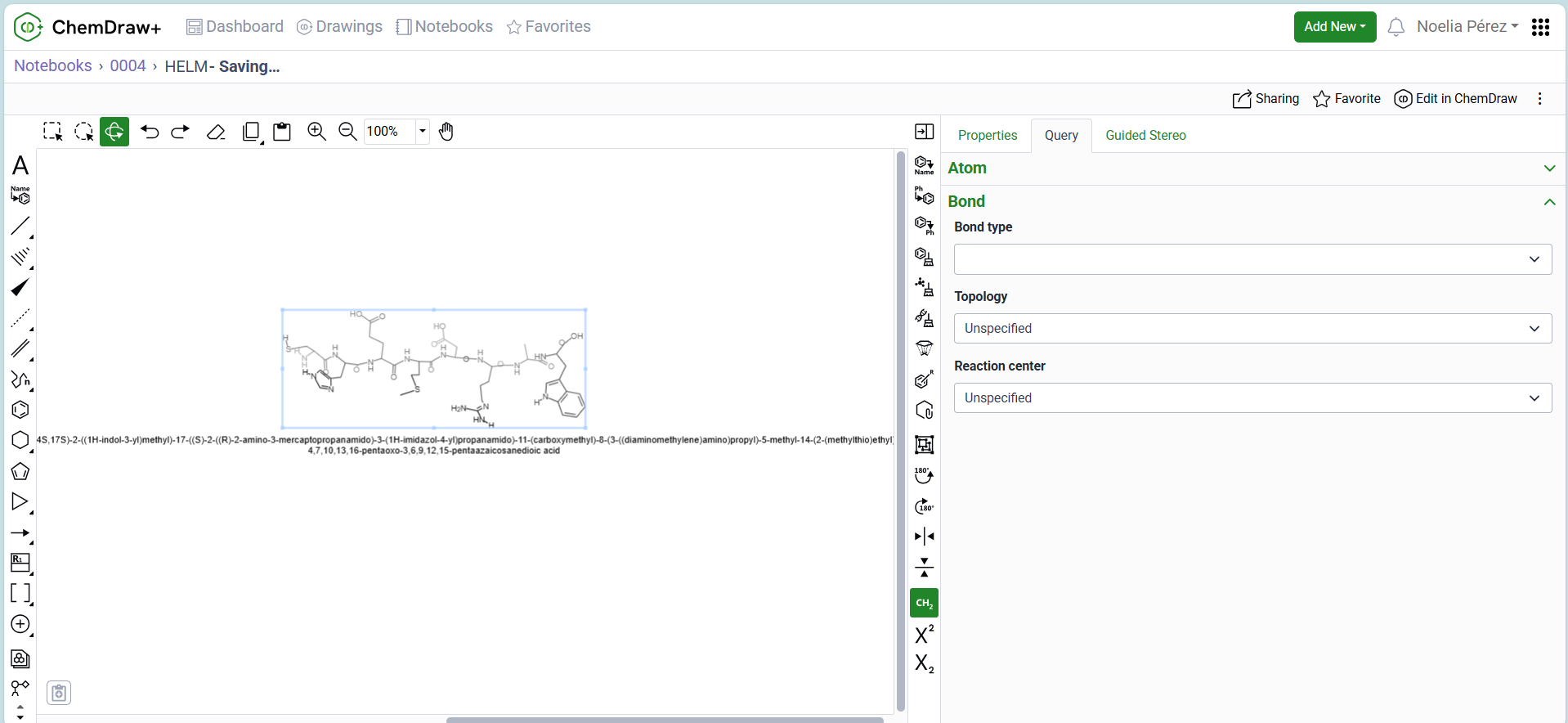1568x723 pixels.
Task: Collapse the right side panel
Action: click(x=924, y=132)
